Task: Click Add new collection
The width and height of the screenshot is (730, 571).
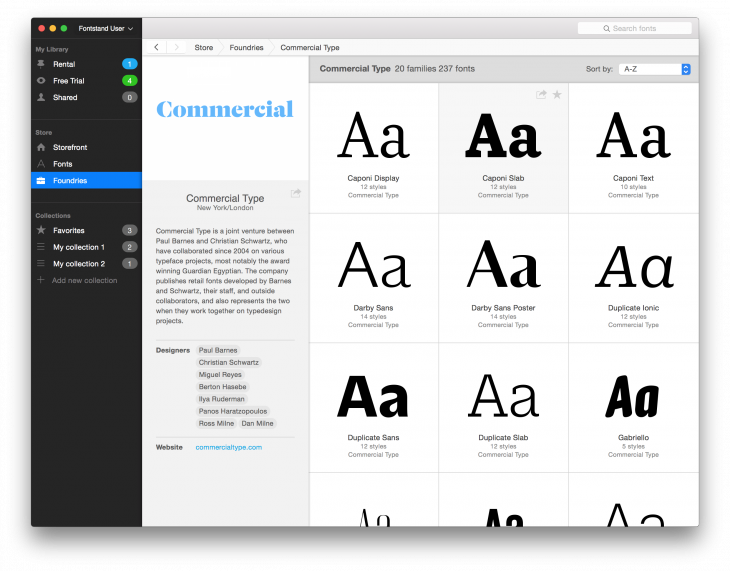Action: [84, 281]
